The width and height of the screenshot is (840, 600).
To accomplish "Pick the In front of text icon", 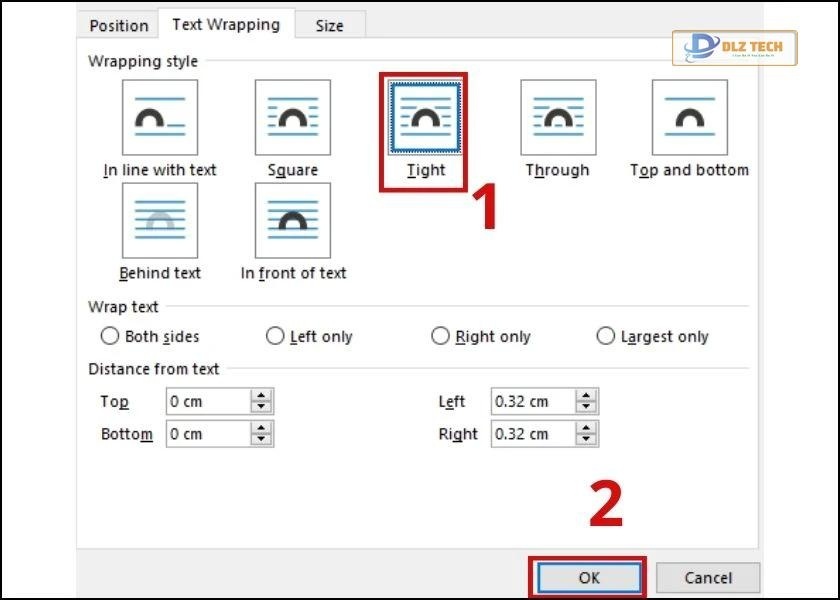I will point(292,221).
